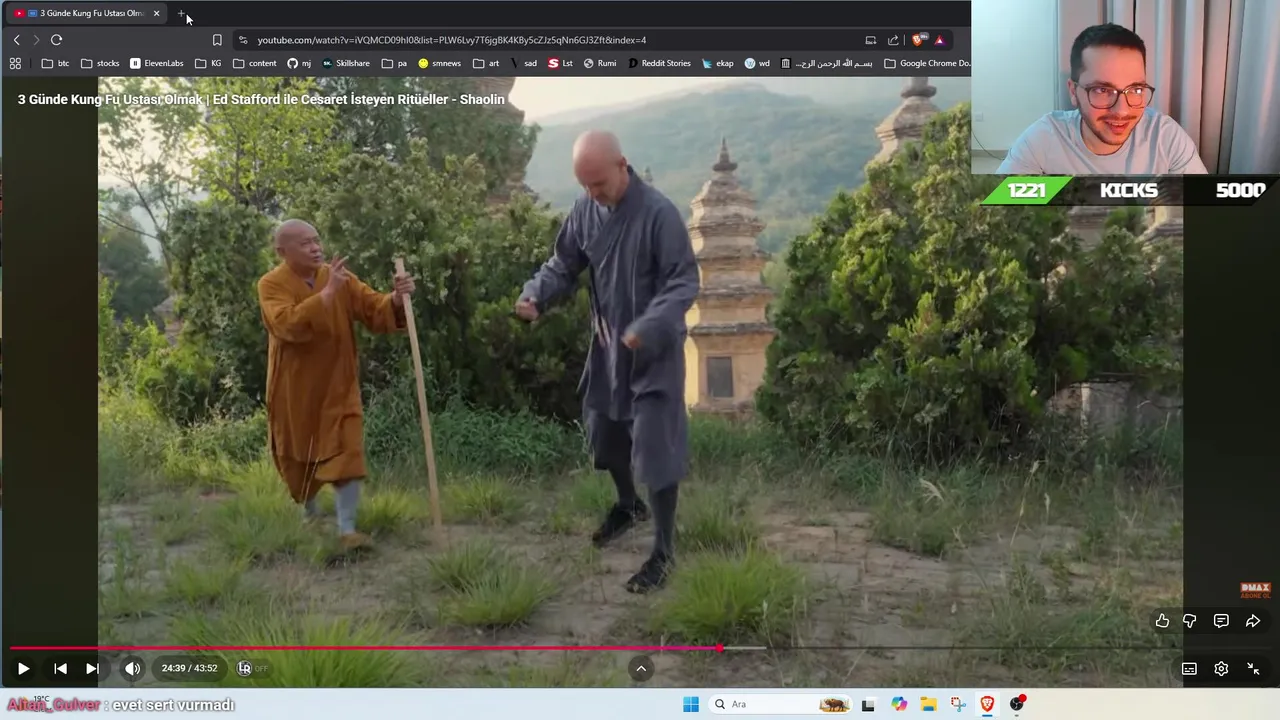Image resolution: width=1280 pixels, height=720 pixels.
Task: Open the 'ekap' bookmark
Action: (x=718, y=63)
